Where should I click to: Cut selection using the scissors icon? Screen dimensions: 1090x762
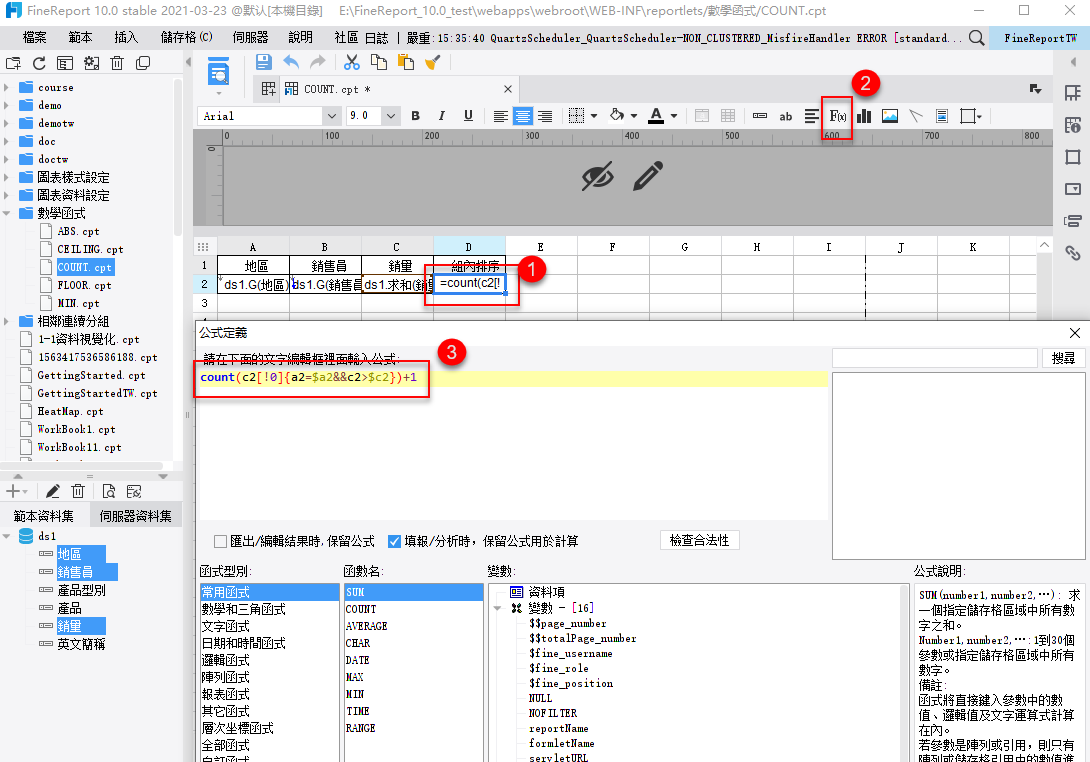click(x=352, y=62)
